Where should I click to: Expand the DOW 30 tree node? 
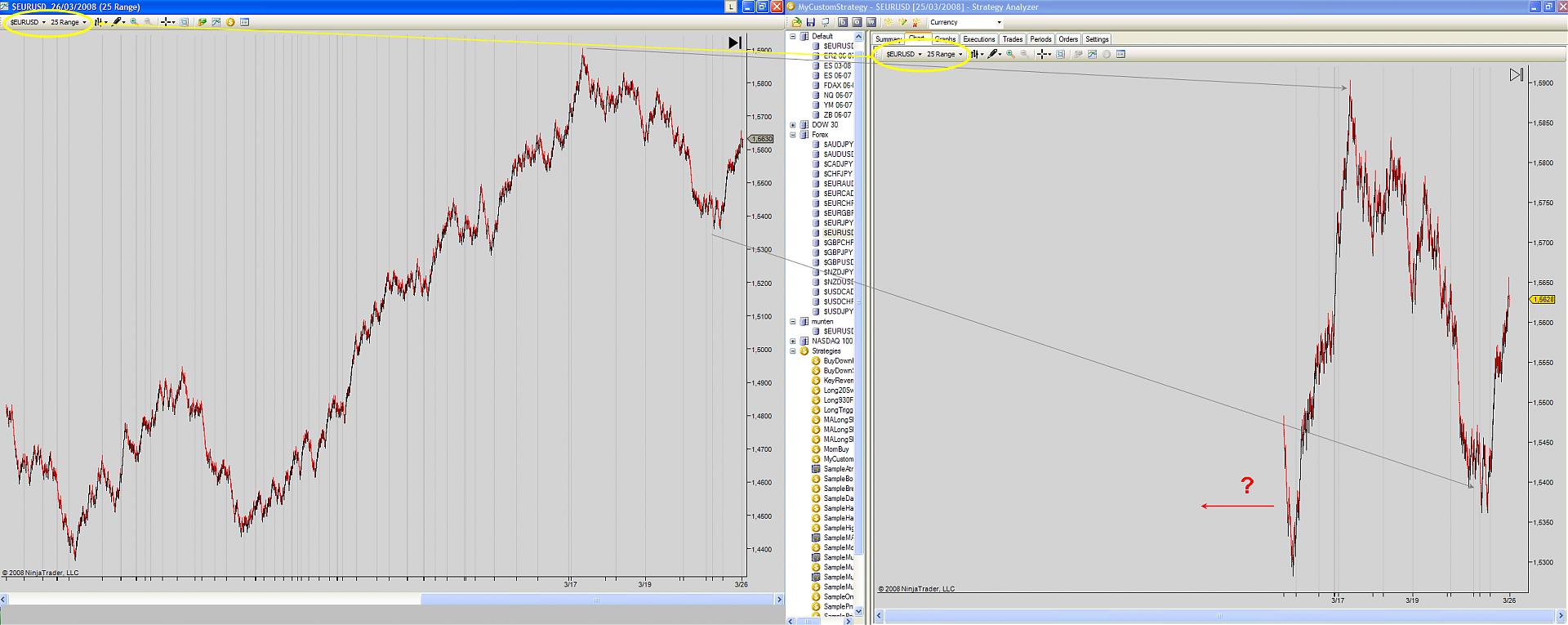tap(793, 125)
